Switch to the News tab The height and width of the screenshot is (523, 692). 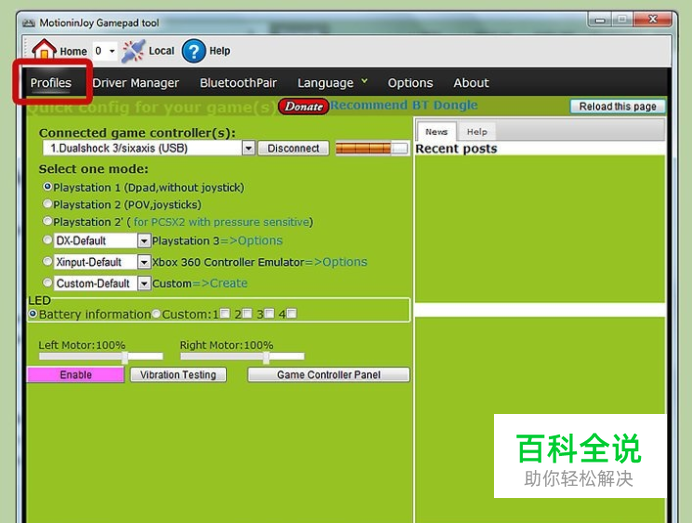click(436, 132)
